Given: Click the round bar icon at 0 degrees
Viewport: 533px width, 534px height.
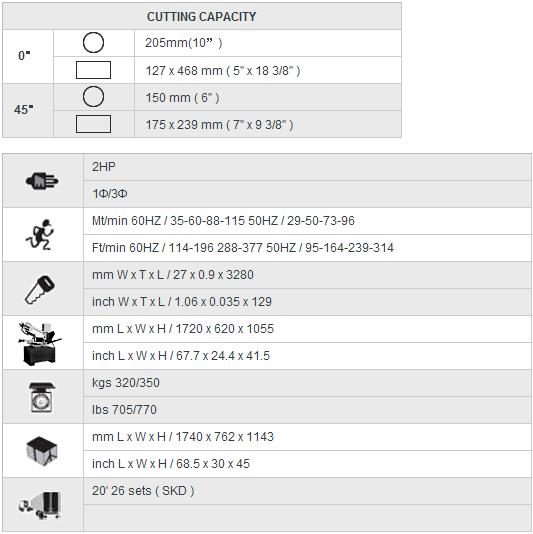Looking at the screenshot, I should tap(93, 43).
